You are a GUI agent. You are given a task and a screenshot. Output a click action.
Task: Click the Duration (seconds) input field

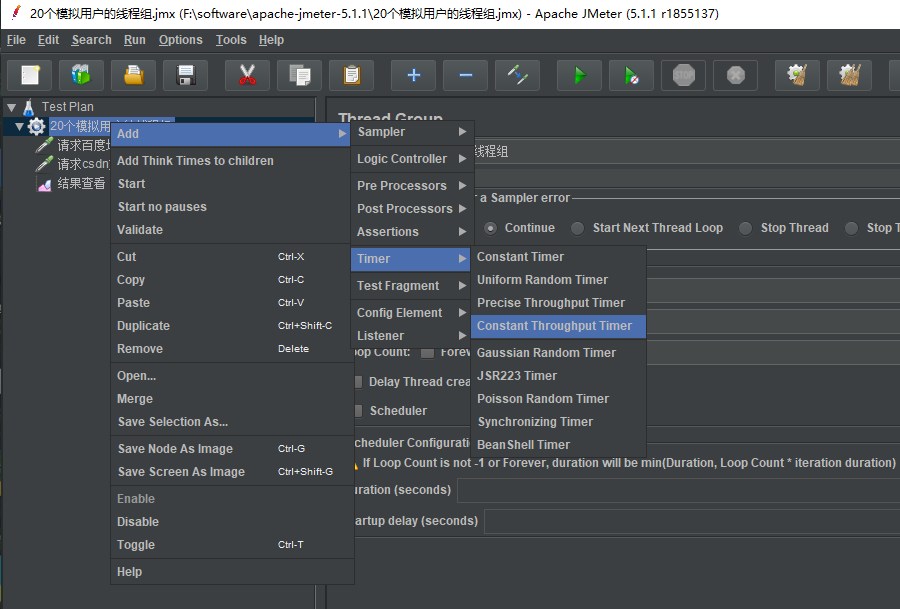(678, 491)
